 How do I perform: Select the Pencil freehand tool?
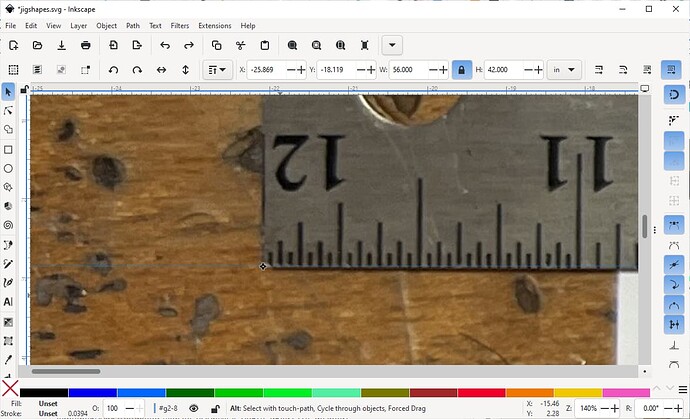[8, 264]
